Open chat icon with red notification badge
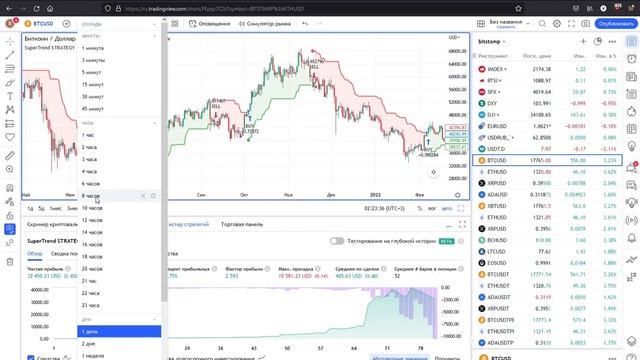The image size is (640, 360). pos(631,167)
